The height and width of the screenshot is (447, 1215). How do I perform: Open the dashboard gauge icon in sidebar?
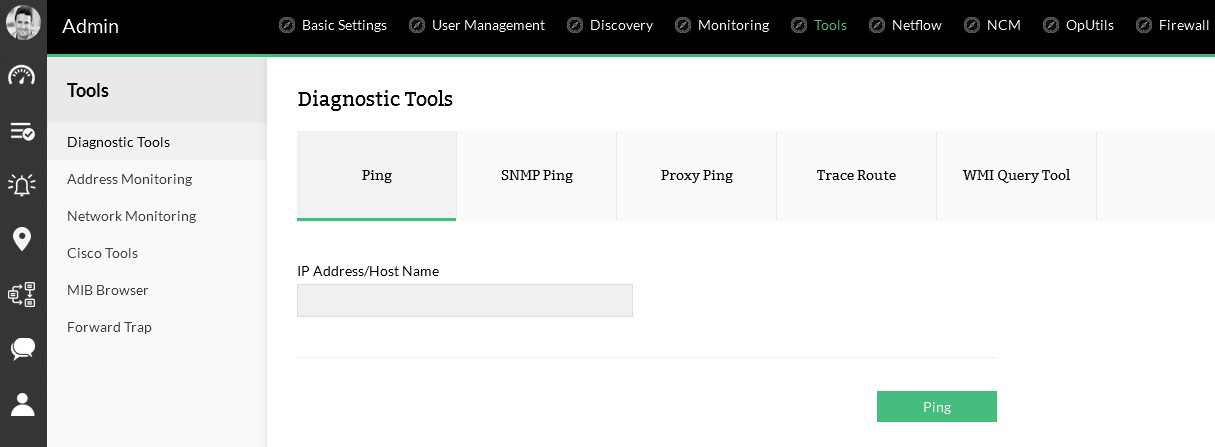[22, 76]
